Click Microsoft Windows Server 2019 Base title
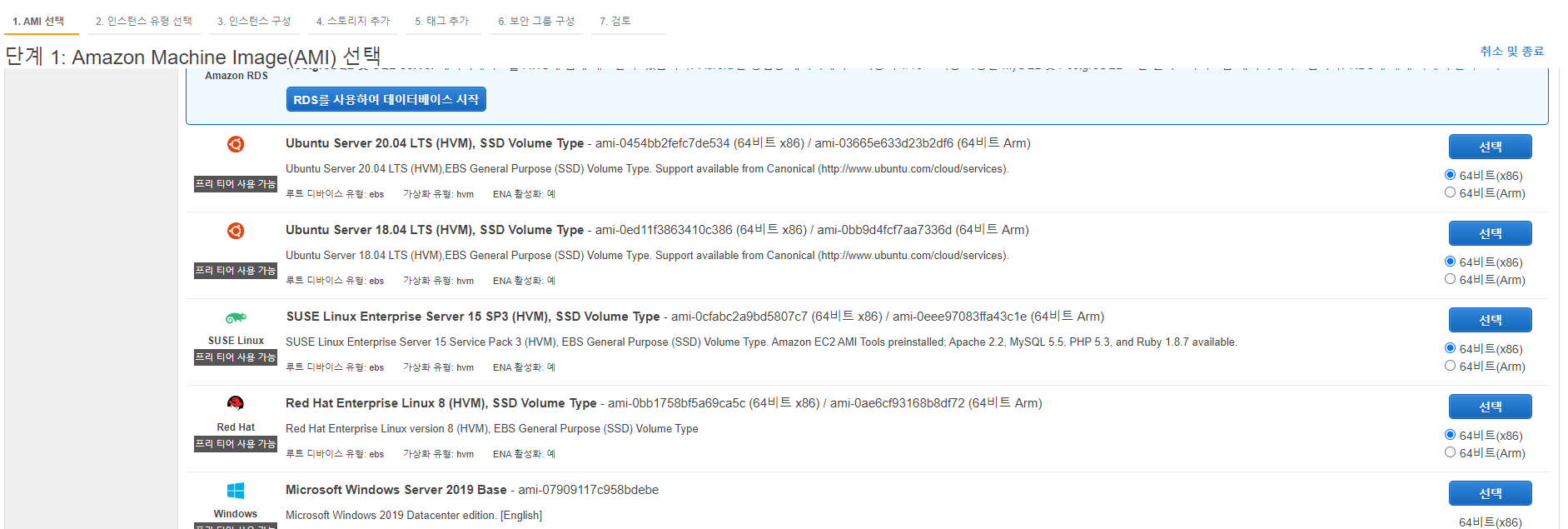 click(x=396, y=490)
